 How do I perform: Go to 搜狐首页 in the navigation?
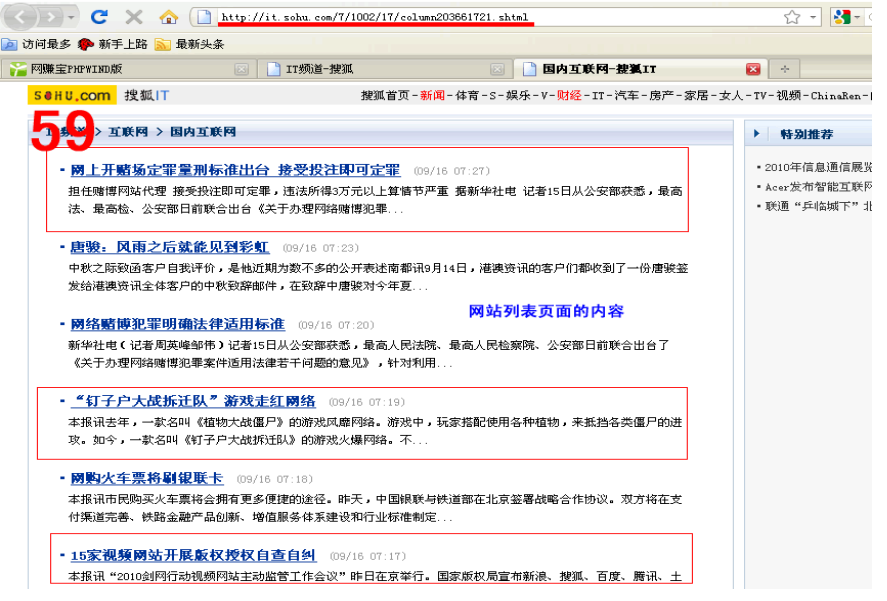[385, 96]
